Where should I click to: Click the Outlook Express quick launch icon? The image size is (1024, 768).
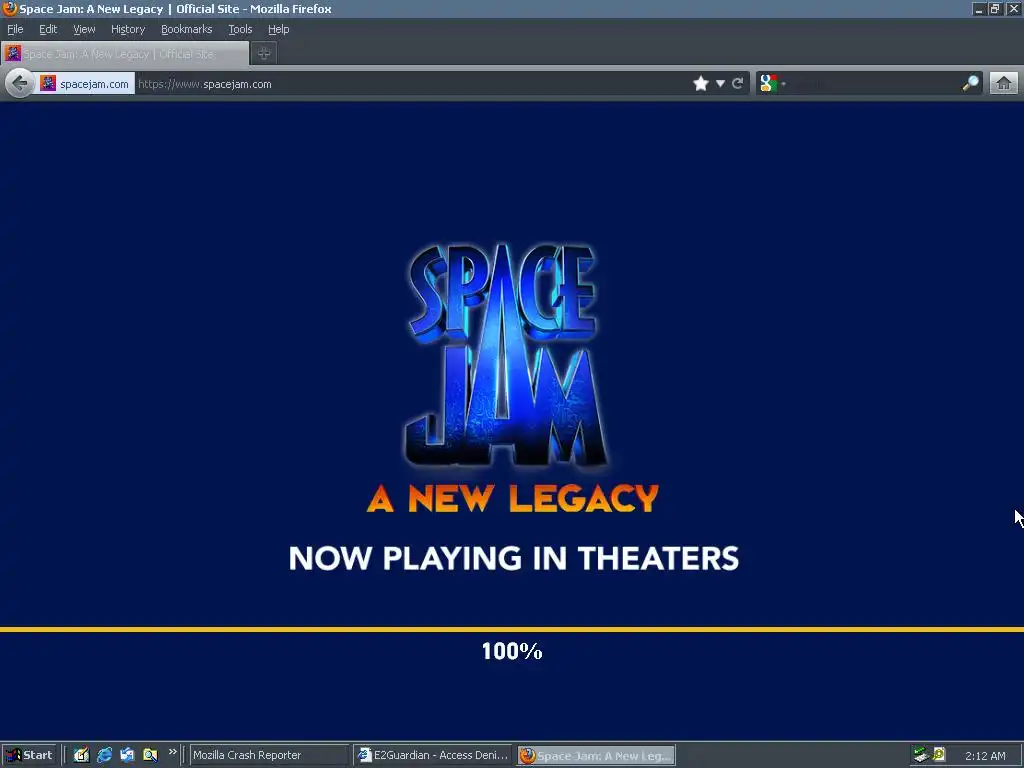(x=127, y=755)
